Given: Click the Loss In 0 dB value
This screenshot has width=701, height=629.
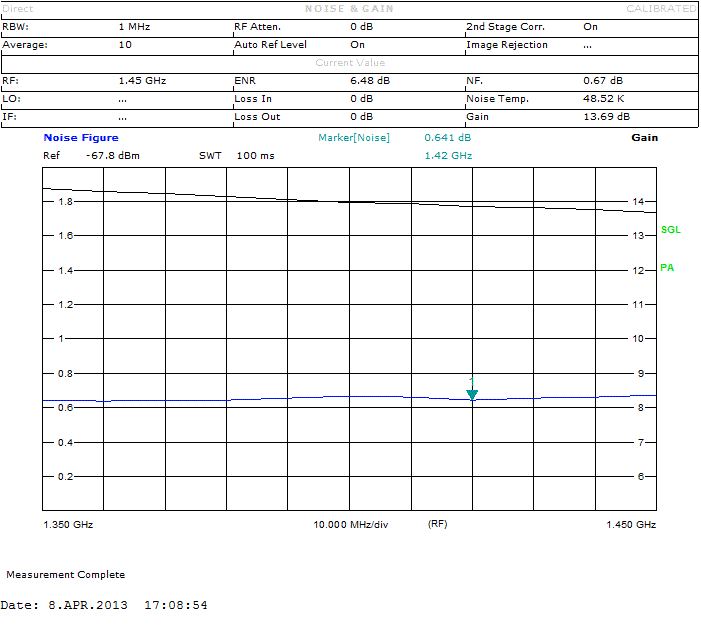Looking at the screenshot, I should coord(361,99).
